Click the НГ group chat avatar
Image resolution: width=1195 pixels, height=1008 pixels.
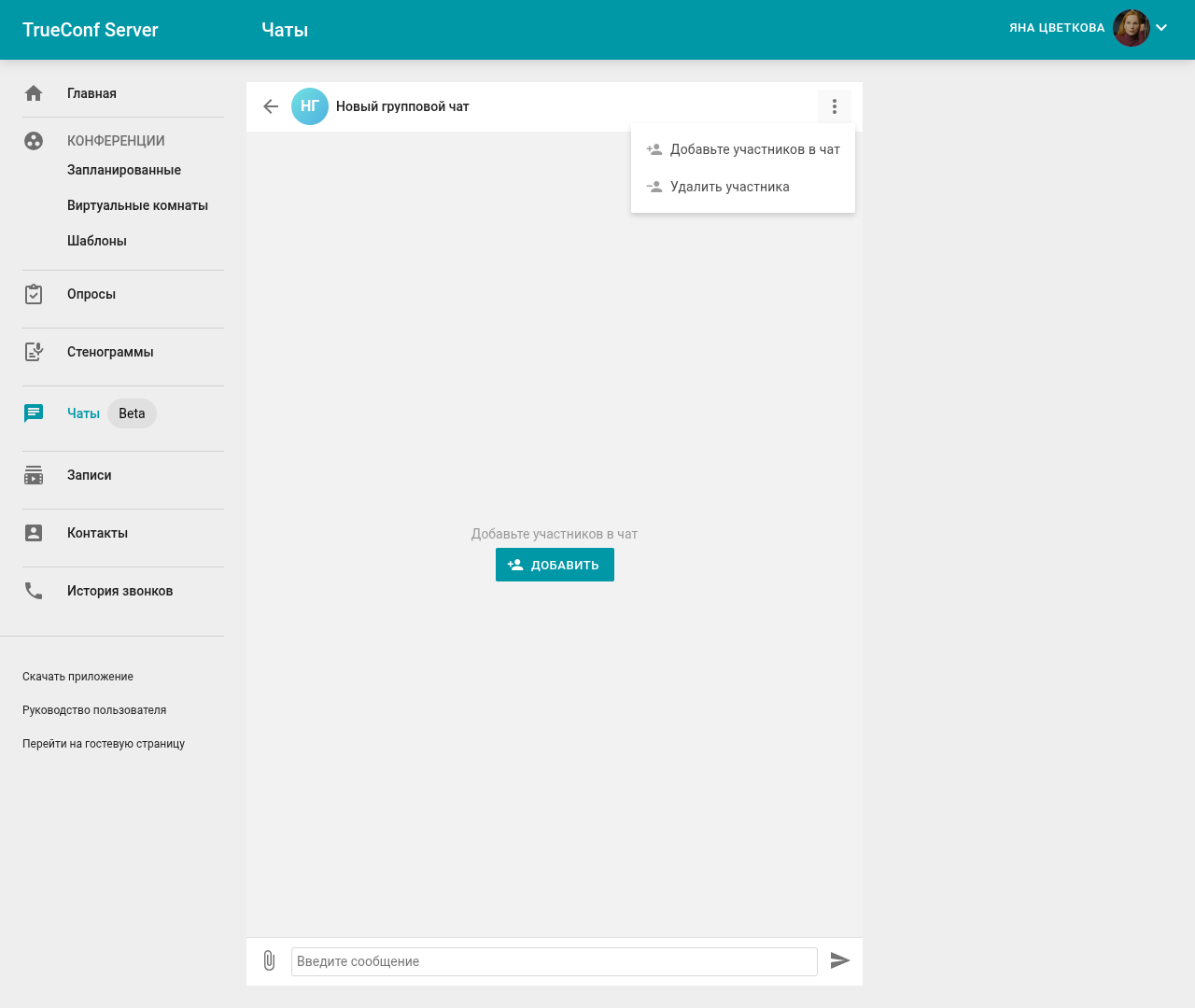coord(310,106)
